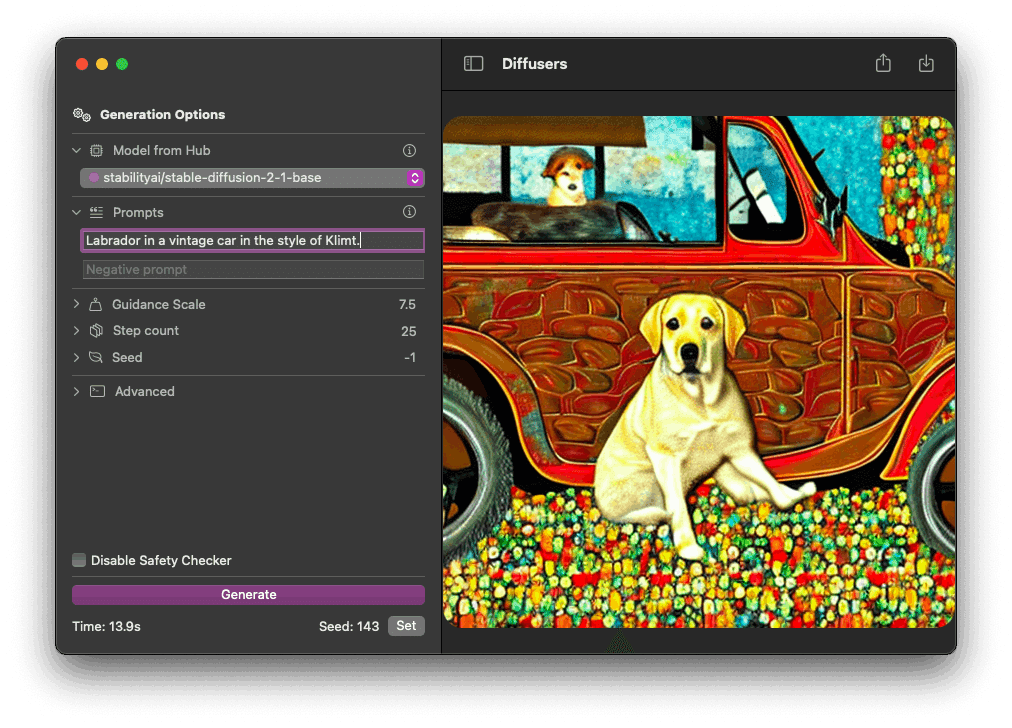Click the Labrador prompt text field

(x=252, y=241)
